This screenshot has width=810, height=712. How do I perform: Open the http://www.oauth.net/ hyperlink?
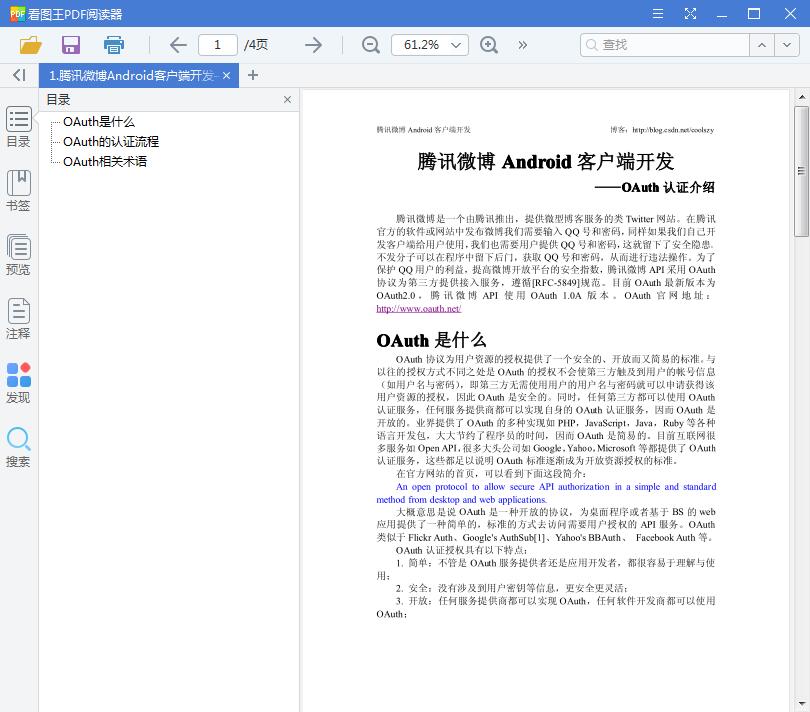pyautogui.click(x=419, y=307)
